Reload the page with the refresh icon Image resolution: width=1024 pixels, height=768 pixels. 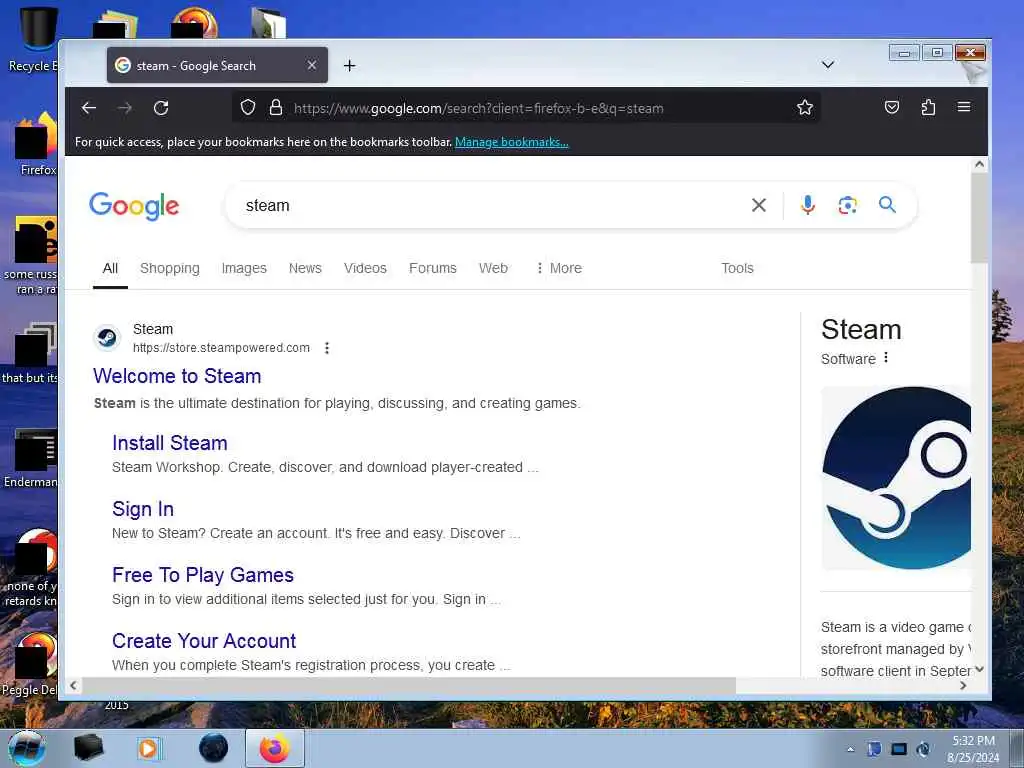pos(161,108)
